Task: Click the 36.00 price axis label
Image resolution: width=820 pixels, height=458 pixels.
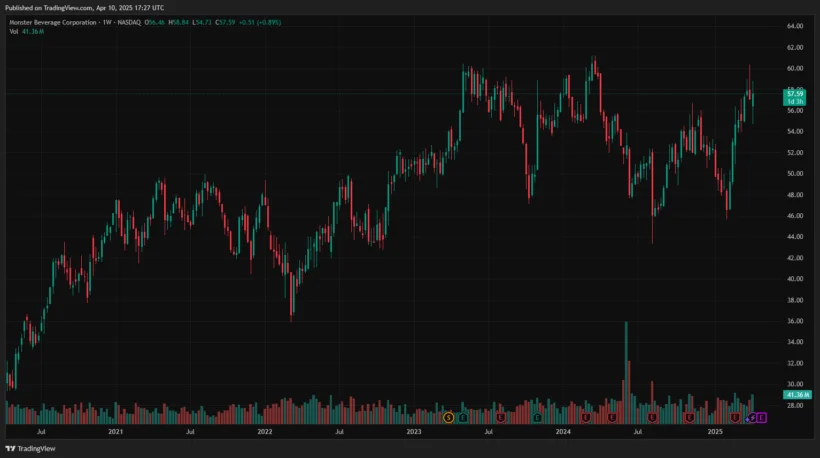Action: [795, 321]
